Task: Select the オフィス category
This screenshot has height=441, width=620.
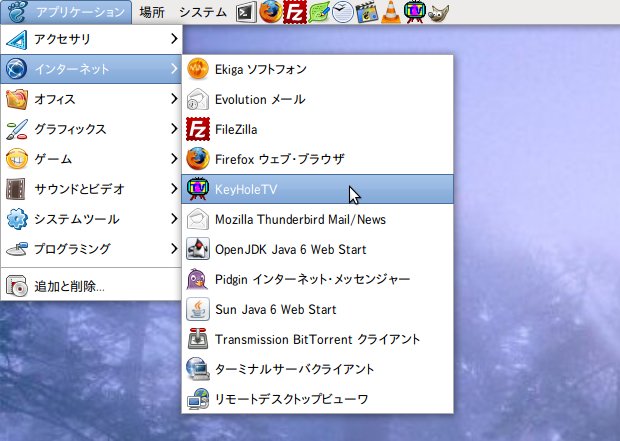Action: pyautogui.click(x=91, y=99)
